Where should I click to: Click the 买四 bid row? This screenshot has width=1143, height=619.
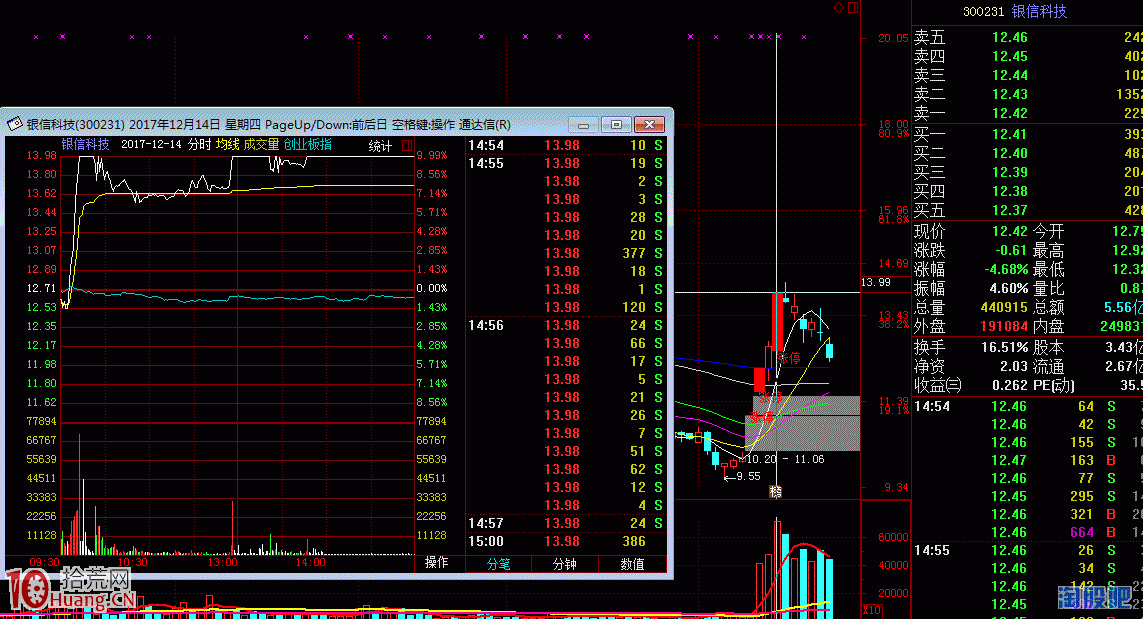coord(1028,191)
